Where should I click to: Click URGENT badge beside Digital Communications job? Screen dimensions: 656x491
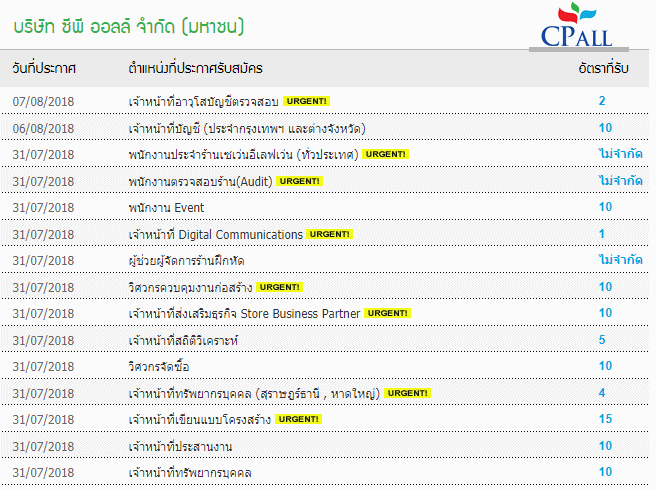tap(329, 234)
